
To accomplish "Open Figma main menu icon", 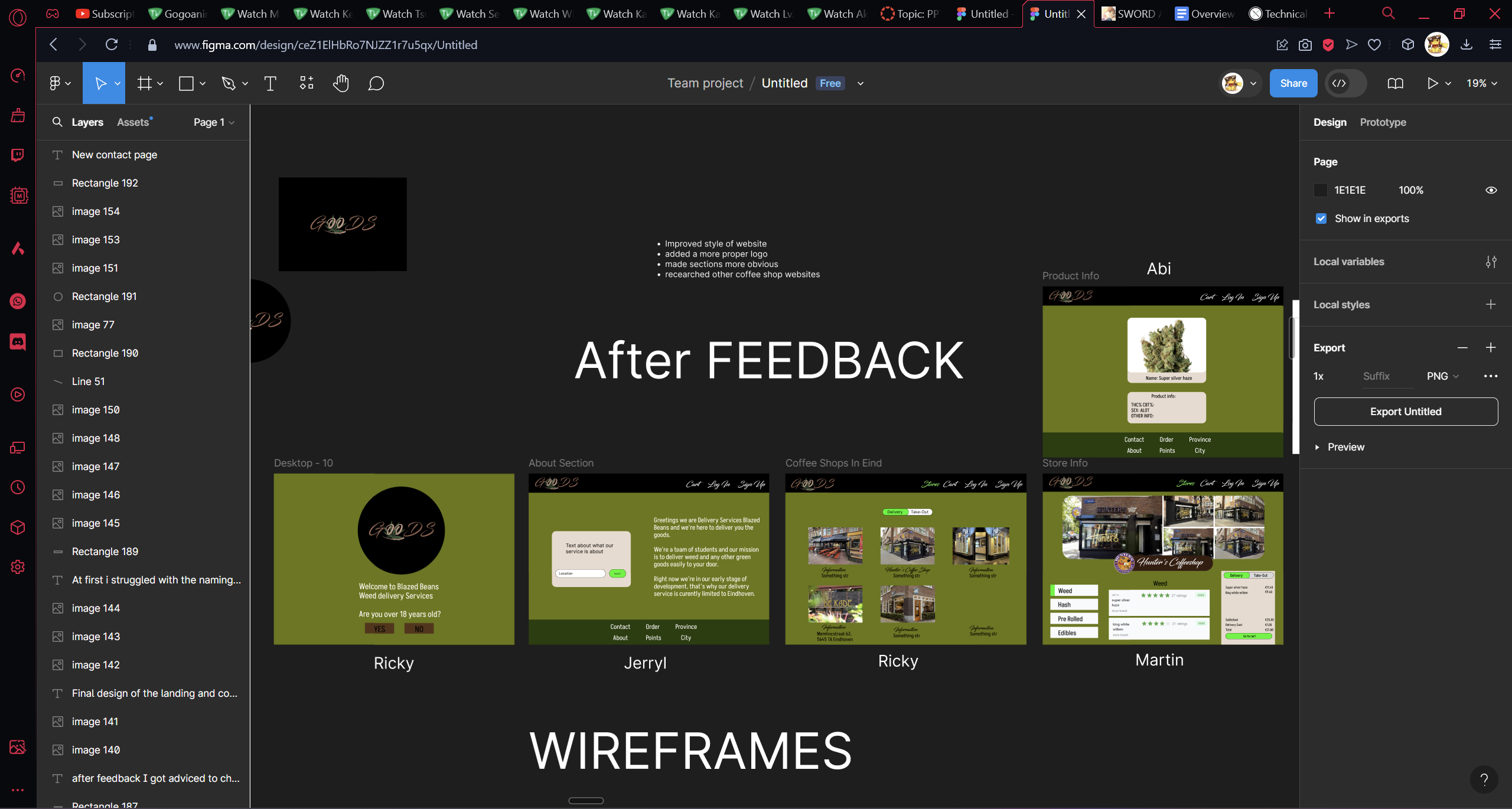I will coord(55,83).
